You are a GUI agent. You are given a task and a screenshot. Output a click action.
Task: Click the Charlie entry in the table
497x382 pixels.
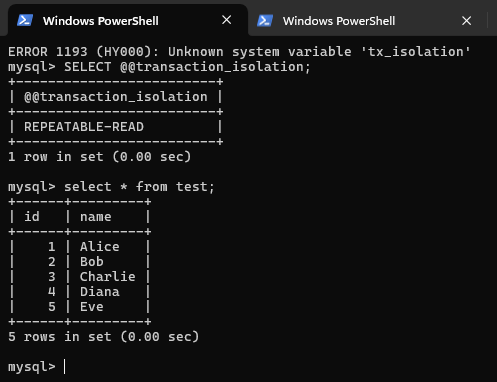(x=108, y=277)
